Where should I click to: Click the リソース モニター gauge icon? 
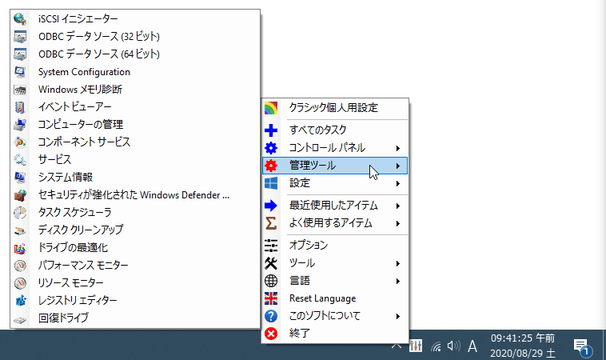coord(20,283)
